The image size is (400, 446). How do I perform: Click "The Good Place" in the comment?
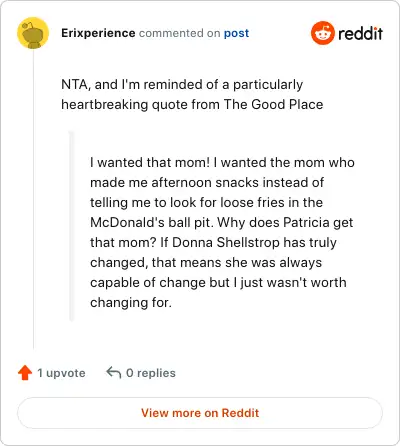click(273, 104)
